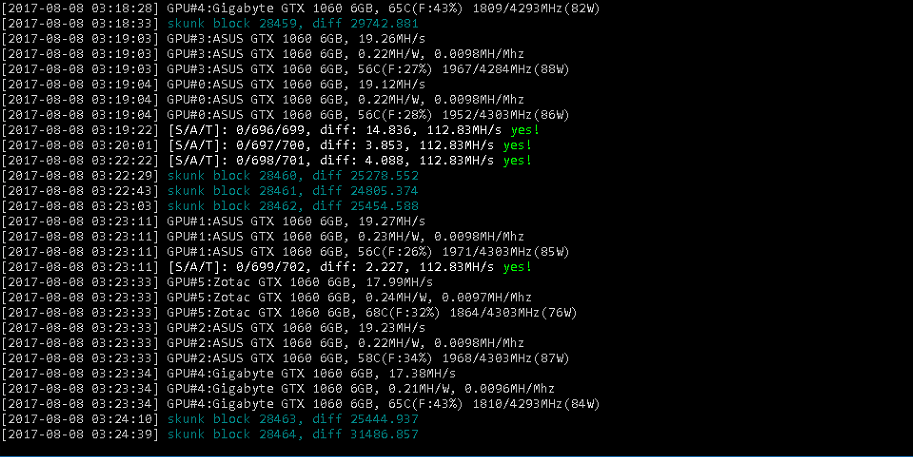
Task: Select GPU#4 Gigabyte 17.38MH/s line
Action: point(229,373)
